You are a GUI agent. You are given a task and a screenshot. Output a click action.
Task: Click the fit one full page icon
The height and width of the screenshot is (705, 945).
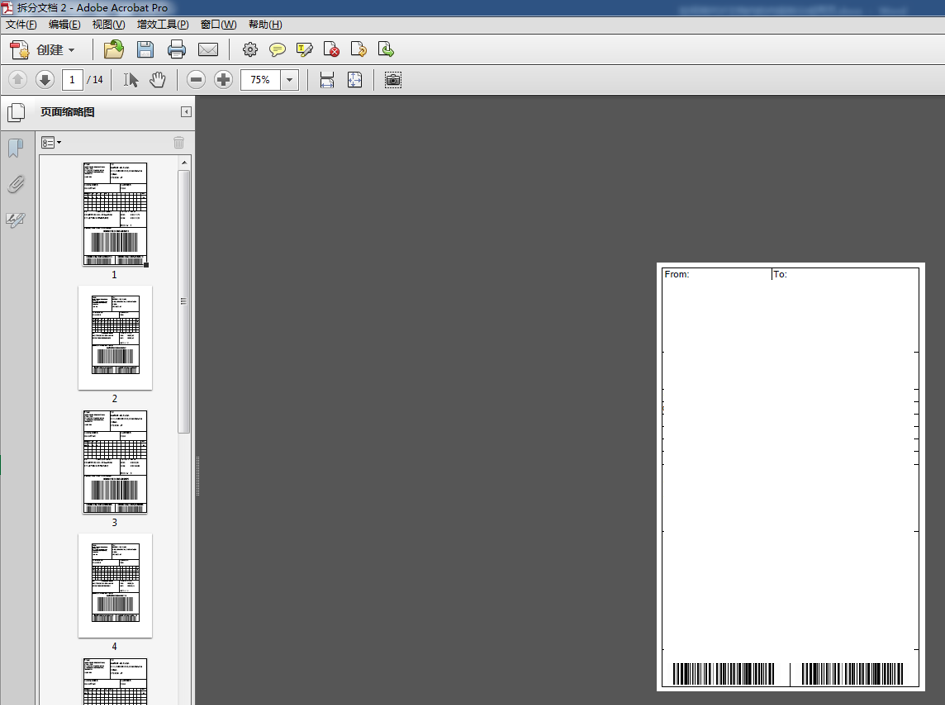pos(355,80)
